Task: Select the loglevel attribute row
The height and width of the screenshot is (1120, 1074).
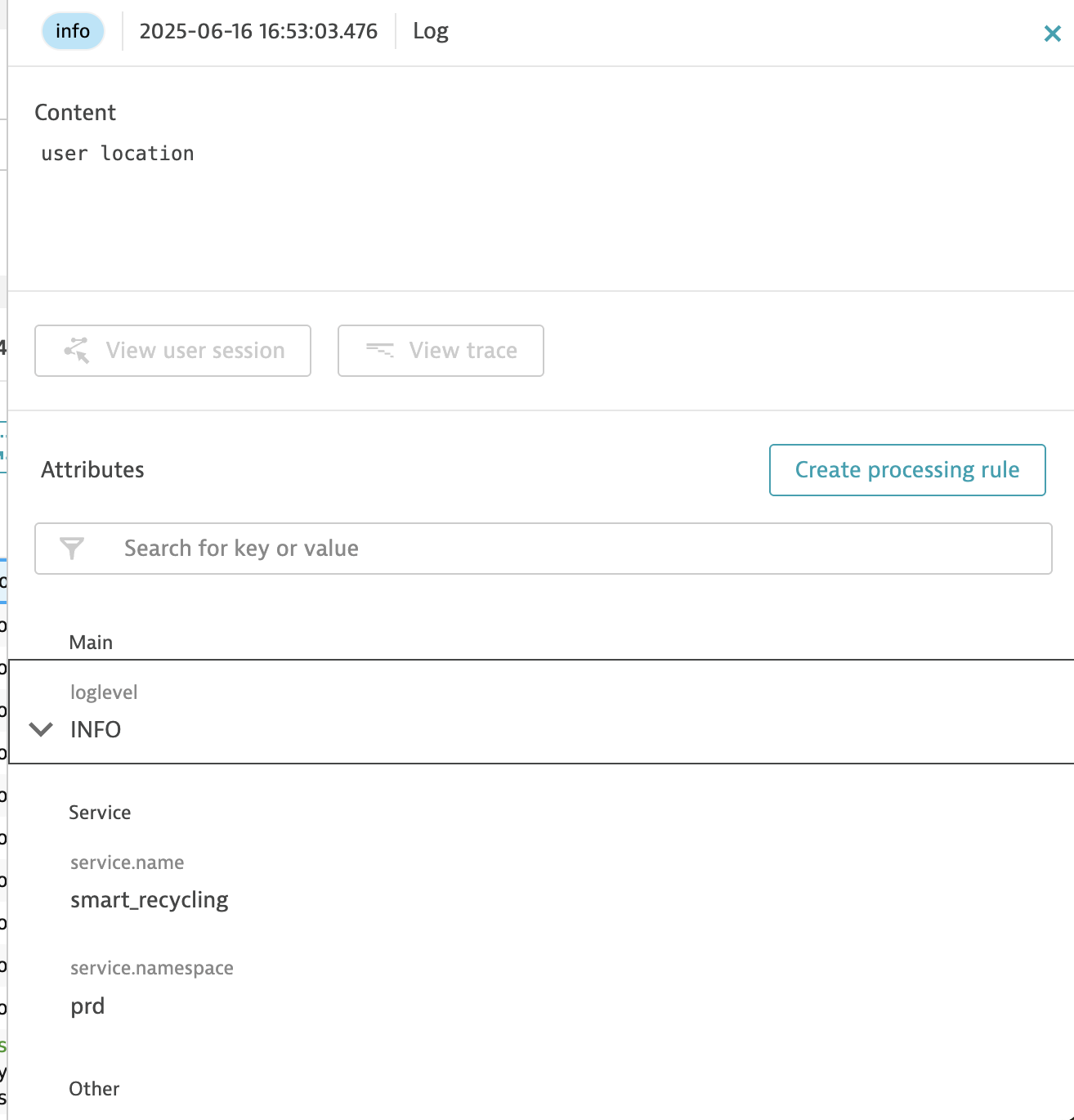Action: click(x=541, y=711)
